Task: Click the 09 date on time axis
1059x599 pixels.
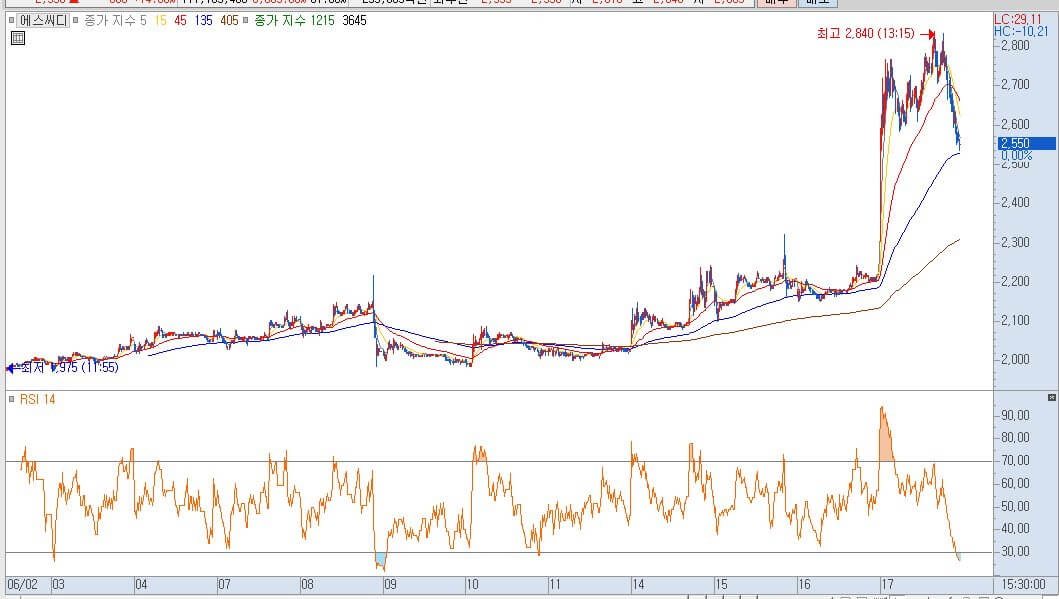Action: click(x=390, y=584)
